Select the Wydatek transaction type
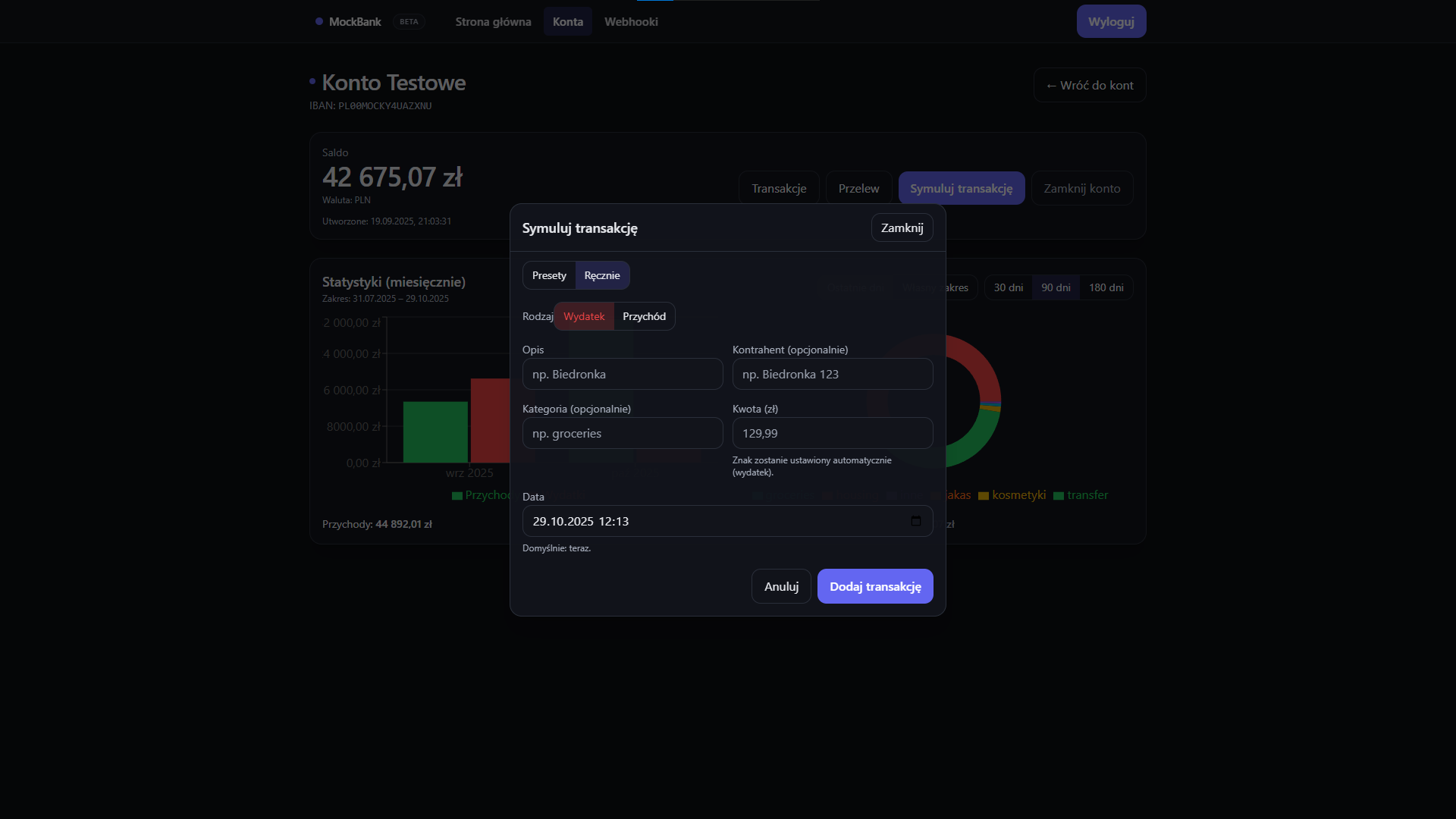This screenshot has width=1456, height=819. click(584, 316)
